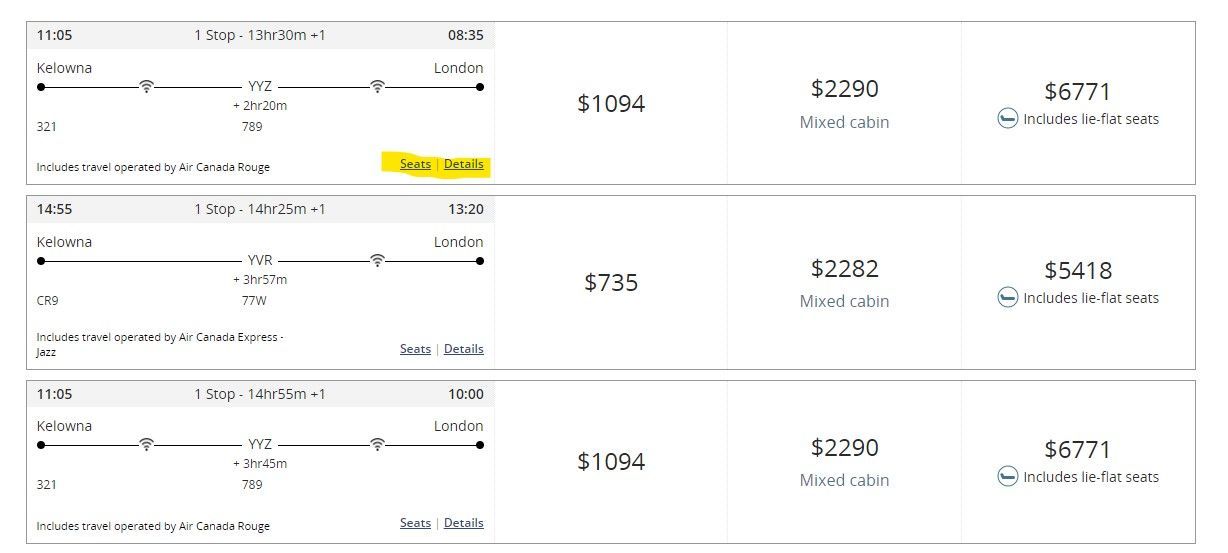The image size is (1228, 553).
Task: Open Seats link for the 08:35 arrival flight
Action: [x=415, y=164]
